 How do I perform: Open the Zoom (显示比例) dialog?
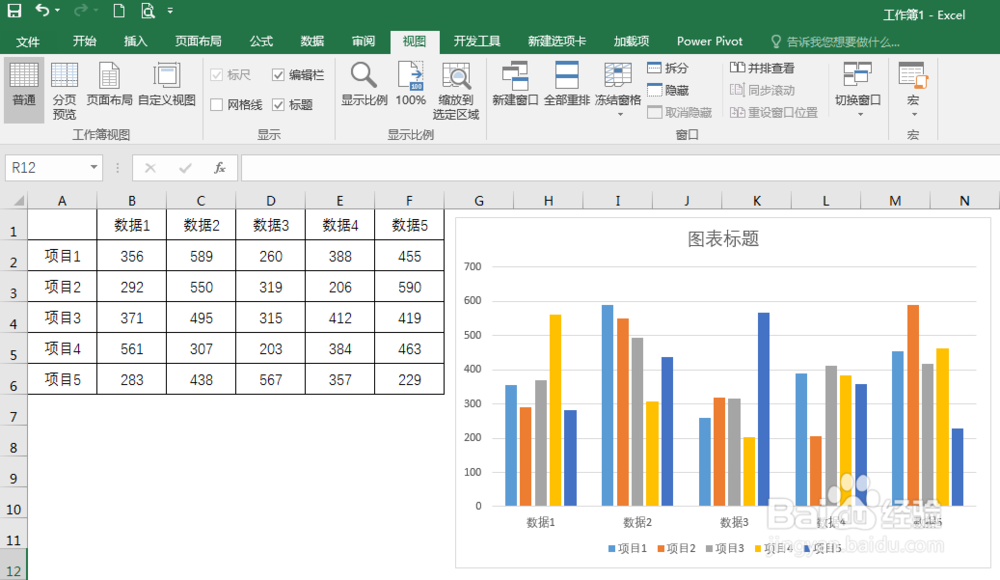[364, 84]
